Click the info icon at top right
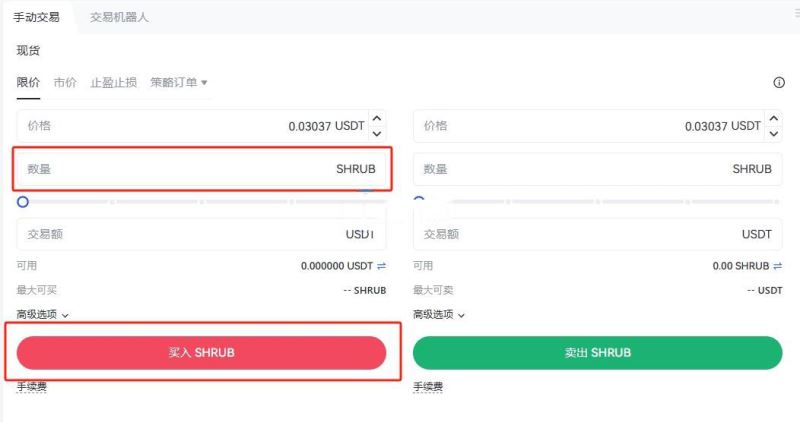This screenshot has height=422, width=800. (x=779, y=83)
